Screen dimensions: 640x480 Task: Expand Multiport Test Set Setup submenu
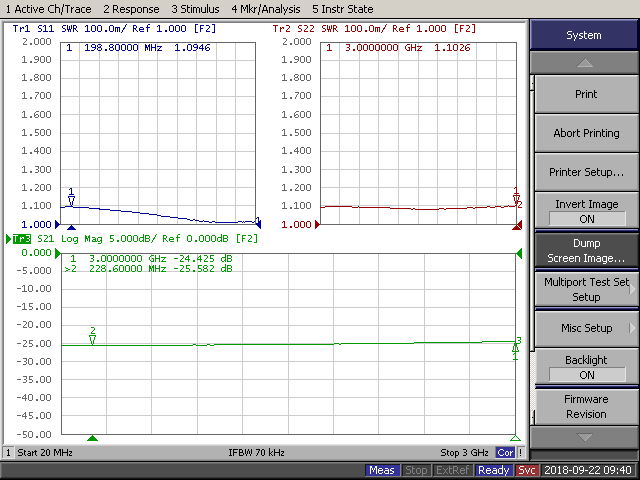(586, 289)
